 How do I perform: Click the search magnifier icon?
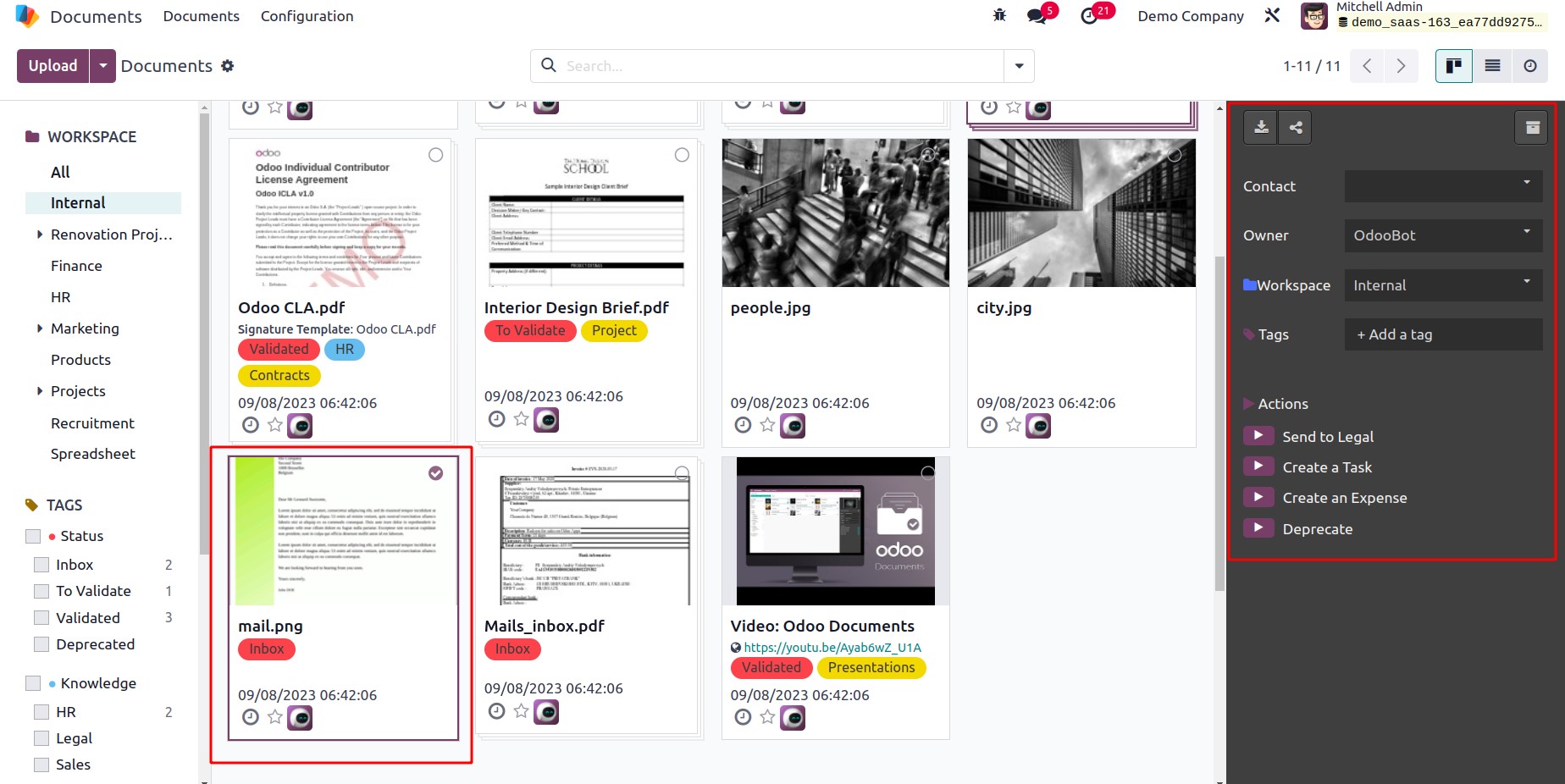(549, 65)
